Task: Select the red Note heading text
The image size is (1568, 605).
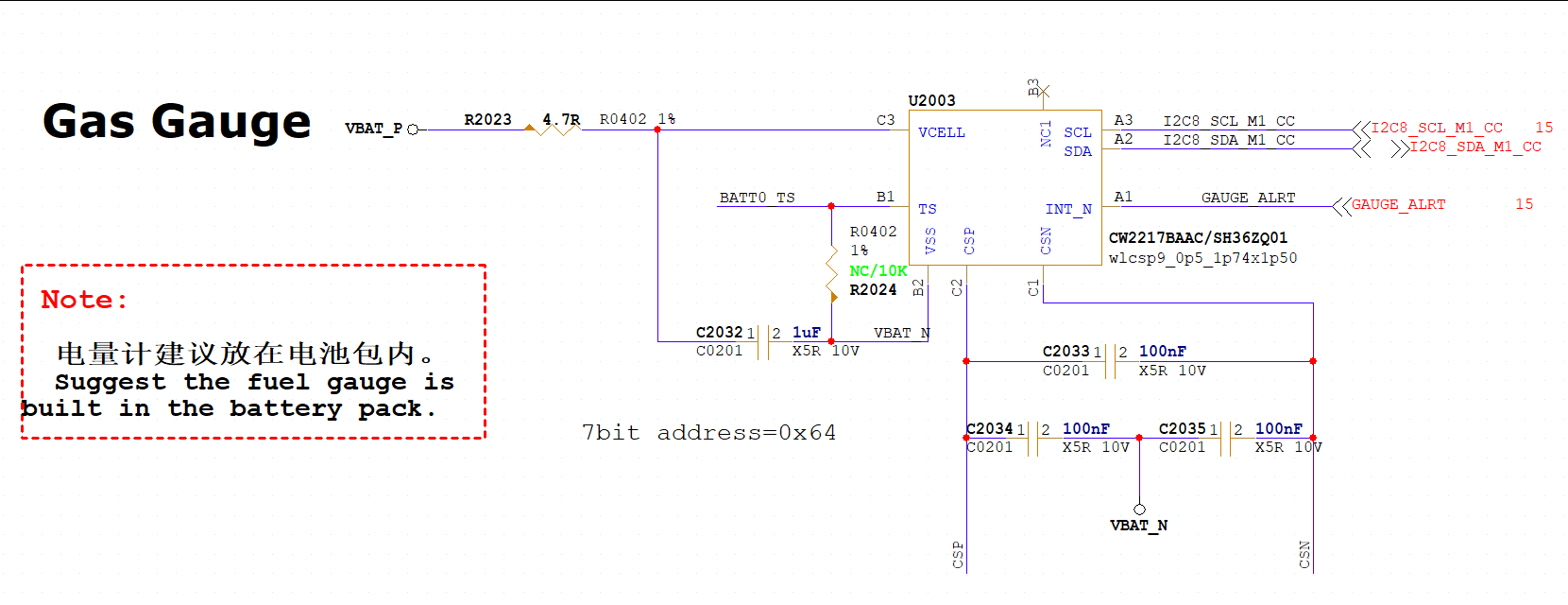Action: click(x=84, y=300)
